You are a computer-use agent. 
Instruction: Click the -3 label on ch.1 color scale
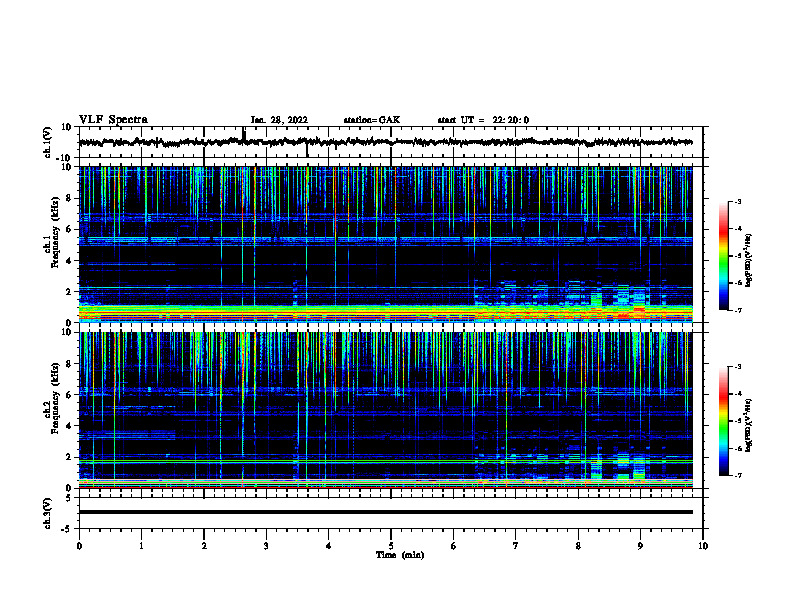(738, 201)
